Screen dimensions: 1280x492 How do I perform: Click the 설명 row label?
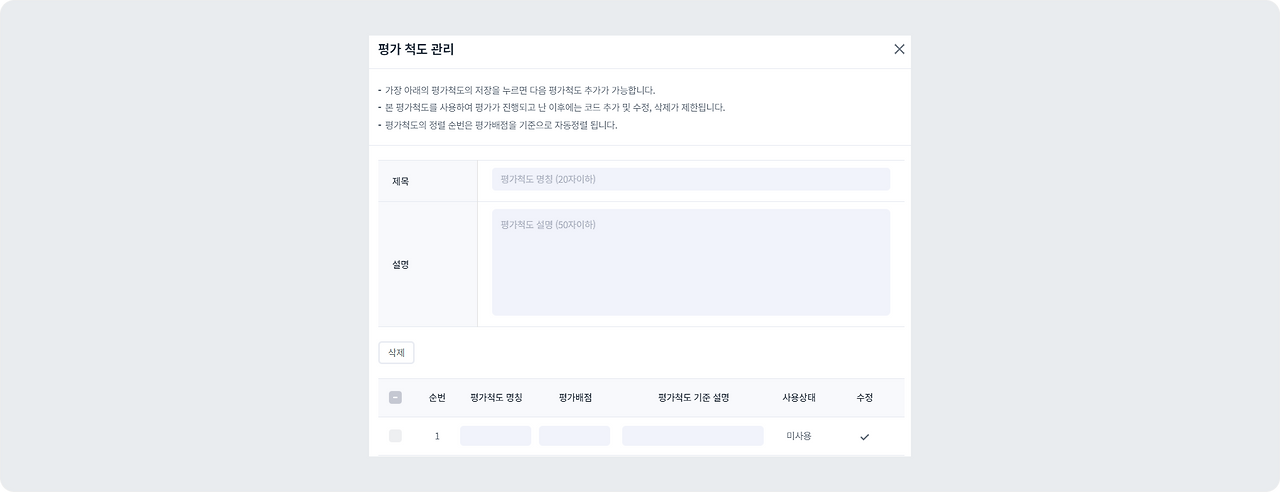tap(401, 264)
